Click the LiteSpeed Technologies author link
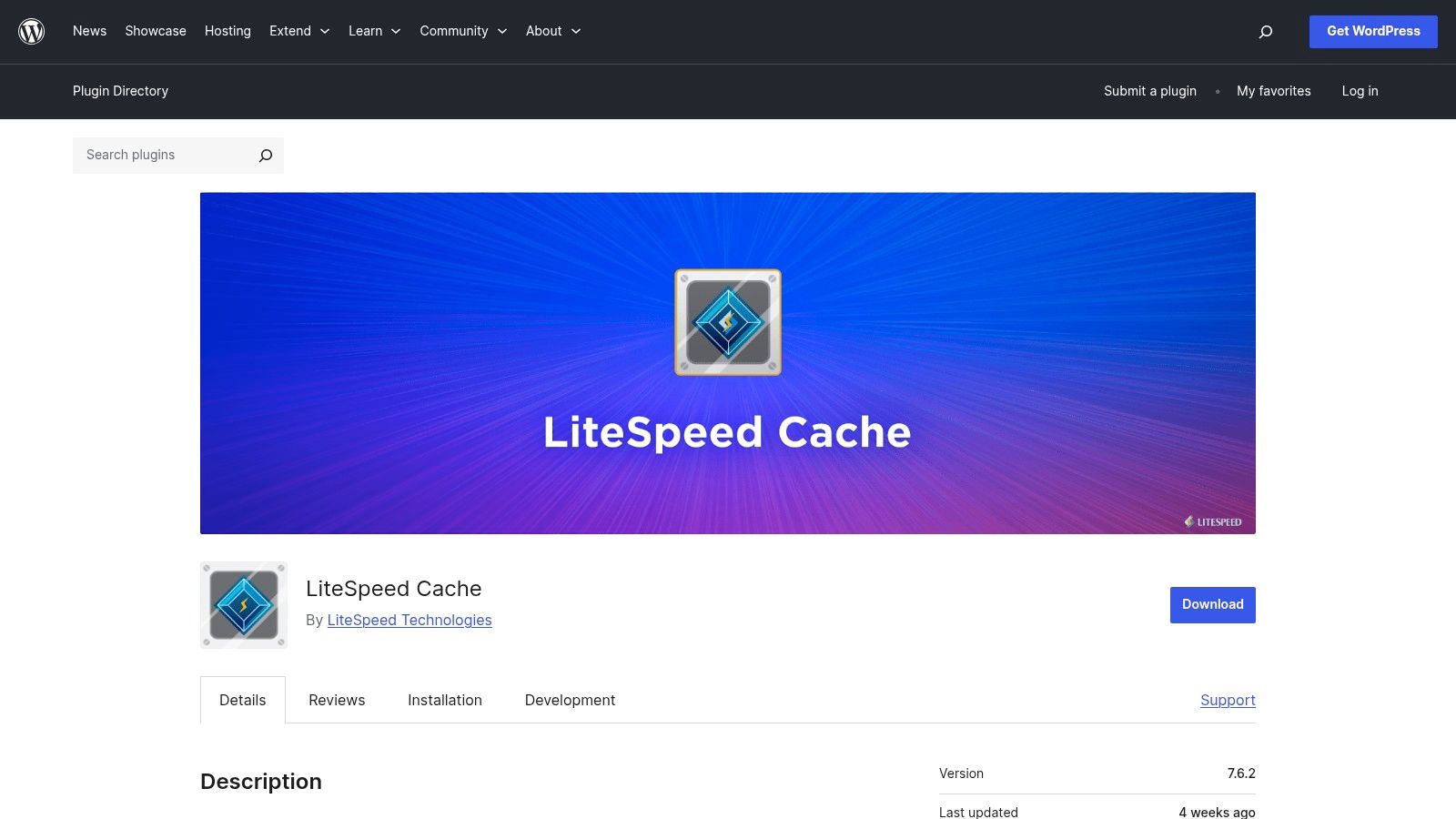The width and height of the screenshot is (1456, 819). [x=409, y=620]
